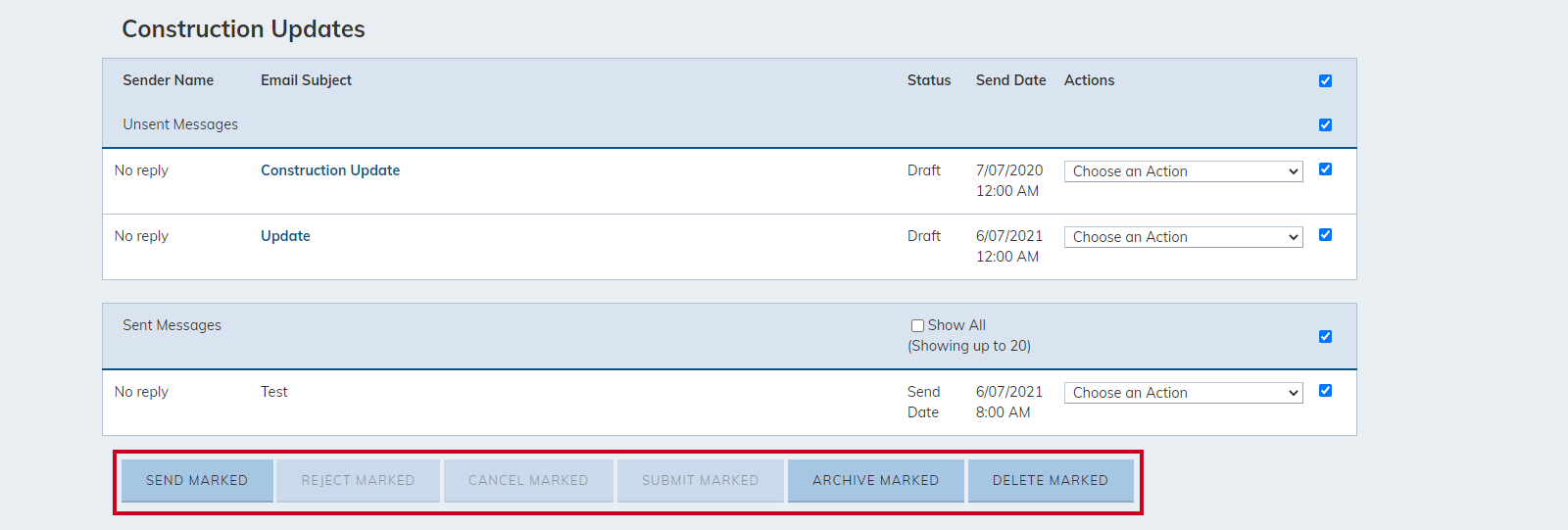Open the Construction Update email link
The image size is (1568, 530).
tap(330, 170)
